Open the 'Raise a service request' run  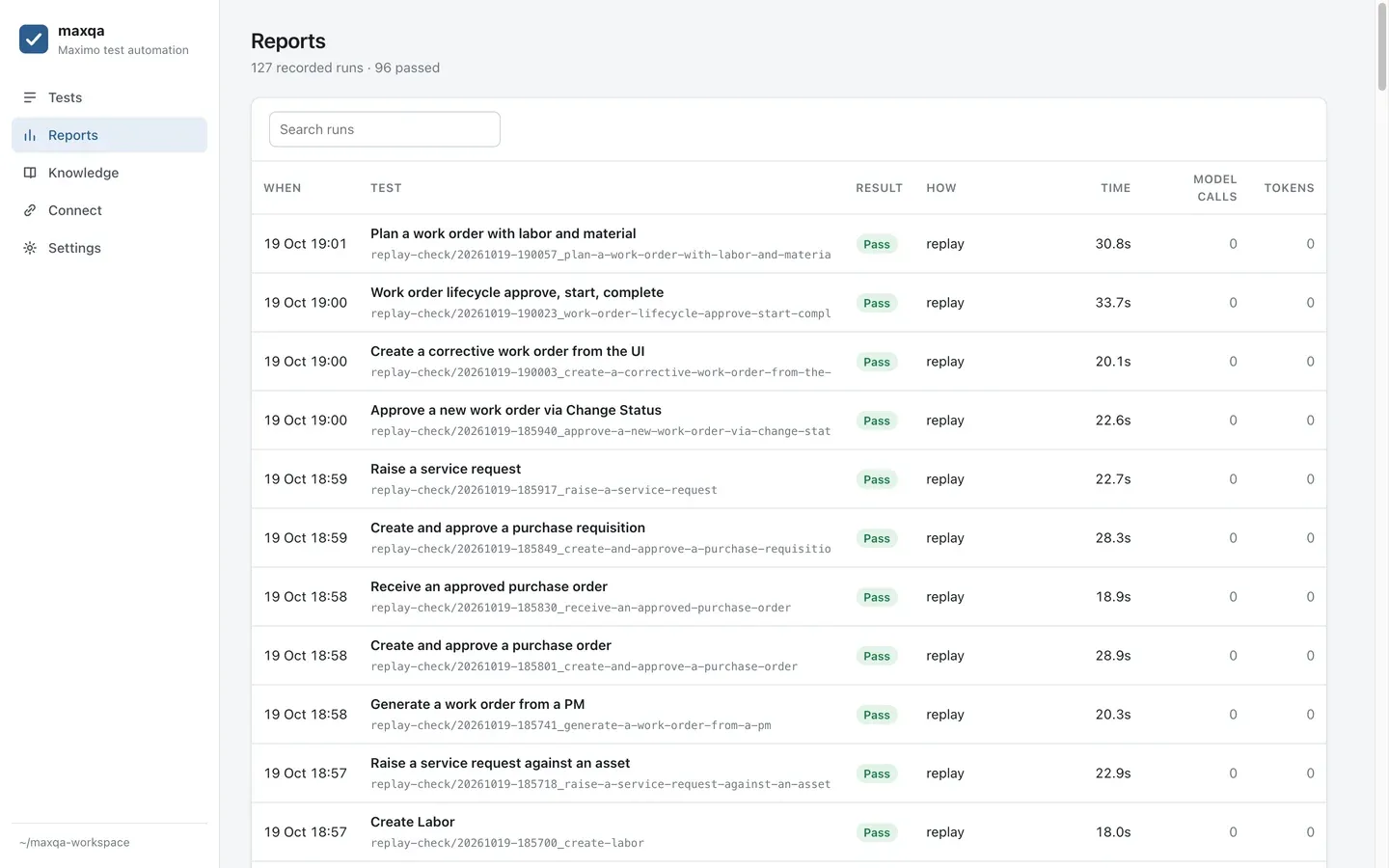[x=446, y=469]
